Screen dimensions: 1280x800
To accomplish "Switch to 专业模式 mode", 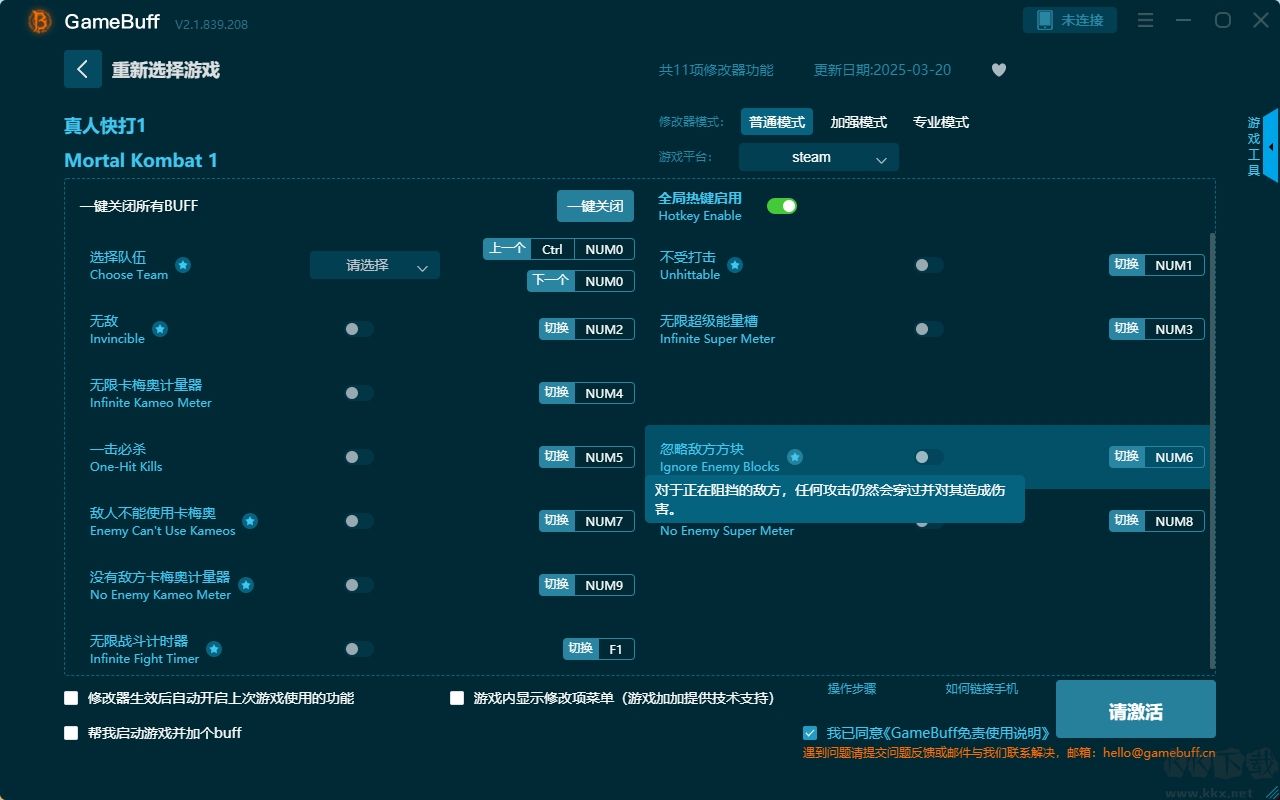I will (940, 121).
